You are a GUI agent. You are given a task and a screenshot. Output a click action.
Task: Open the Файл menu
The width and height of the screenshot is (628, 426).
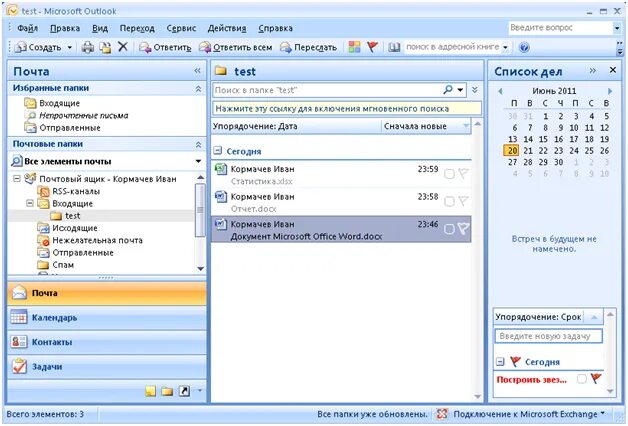pyautogui.click(x=28, y=28)
